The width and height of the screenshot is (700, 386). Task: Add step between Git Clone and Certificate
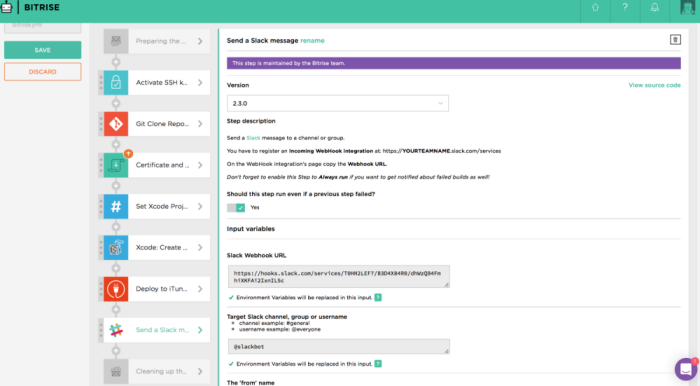[116, 145]
